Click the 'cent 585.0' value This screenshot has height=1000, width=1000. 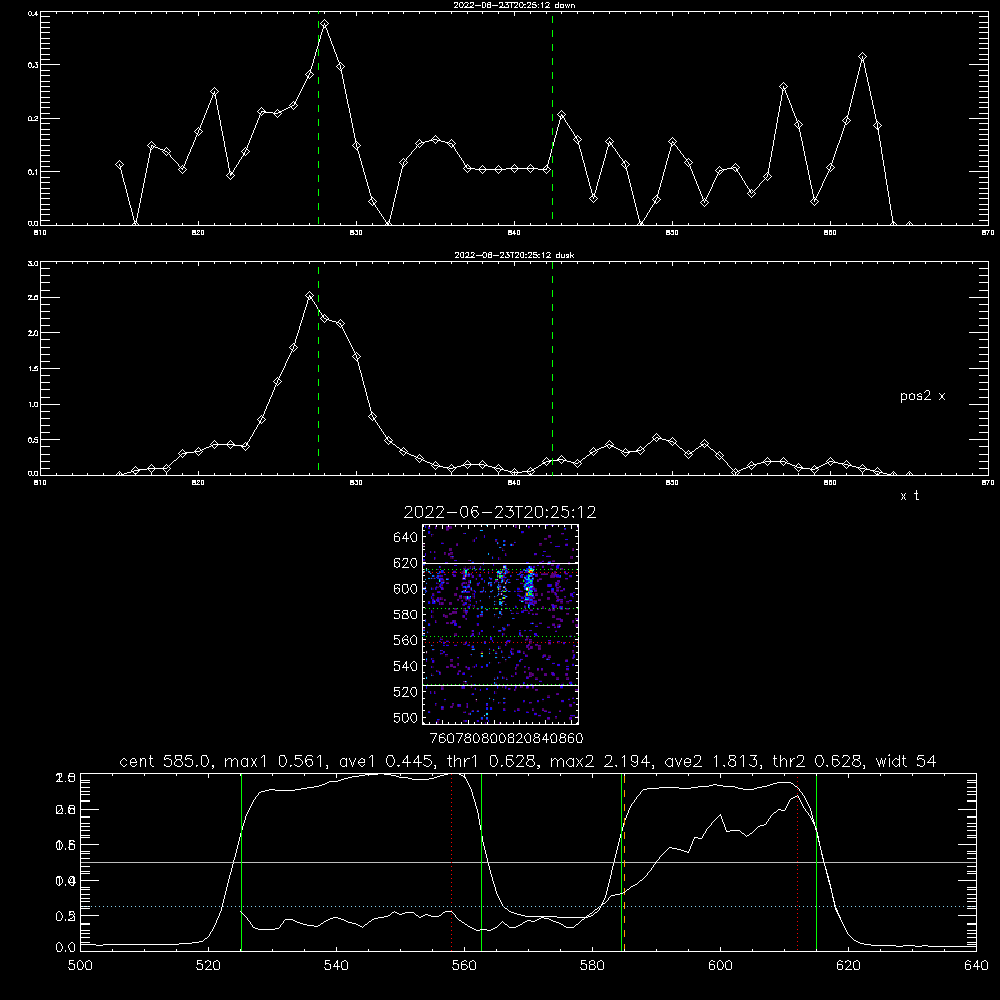pyautogui.click(x=166, y=761)
